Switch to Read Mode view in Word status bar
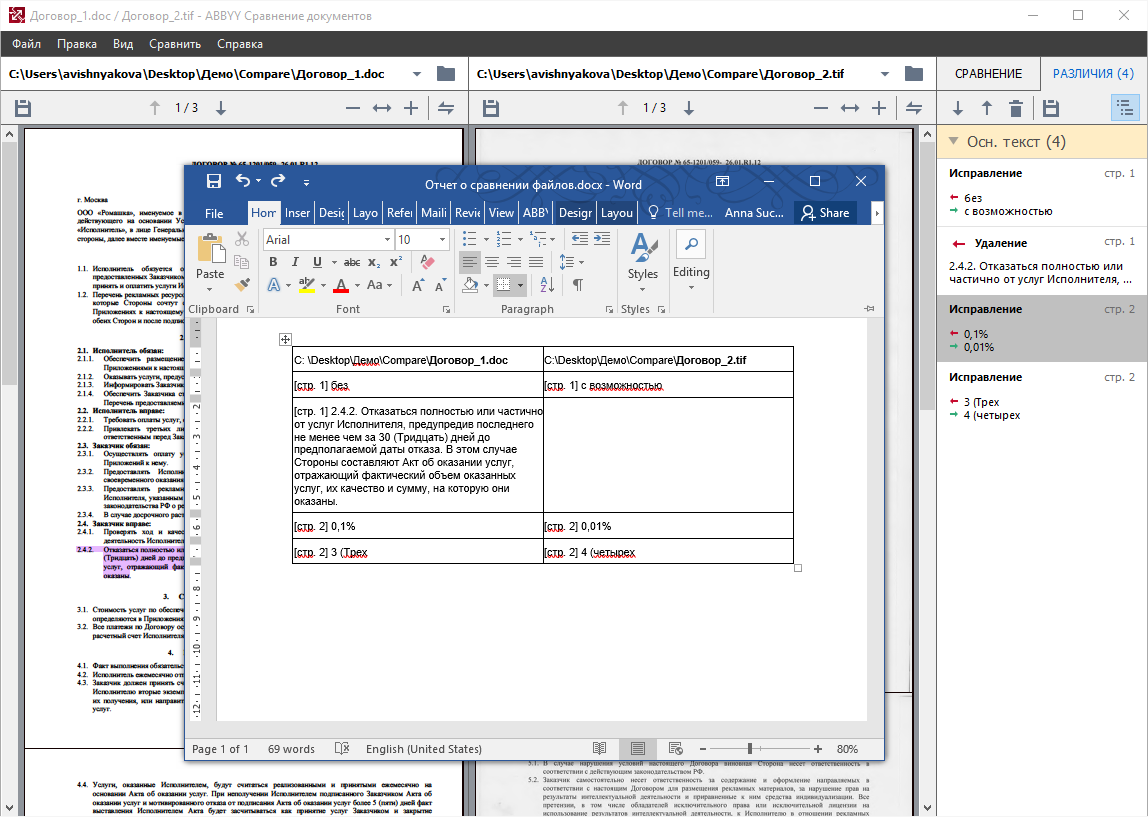The width and height of the screenshot is (1148, 817). pyautogui.click(x=599, y=749)
